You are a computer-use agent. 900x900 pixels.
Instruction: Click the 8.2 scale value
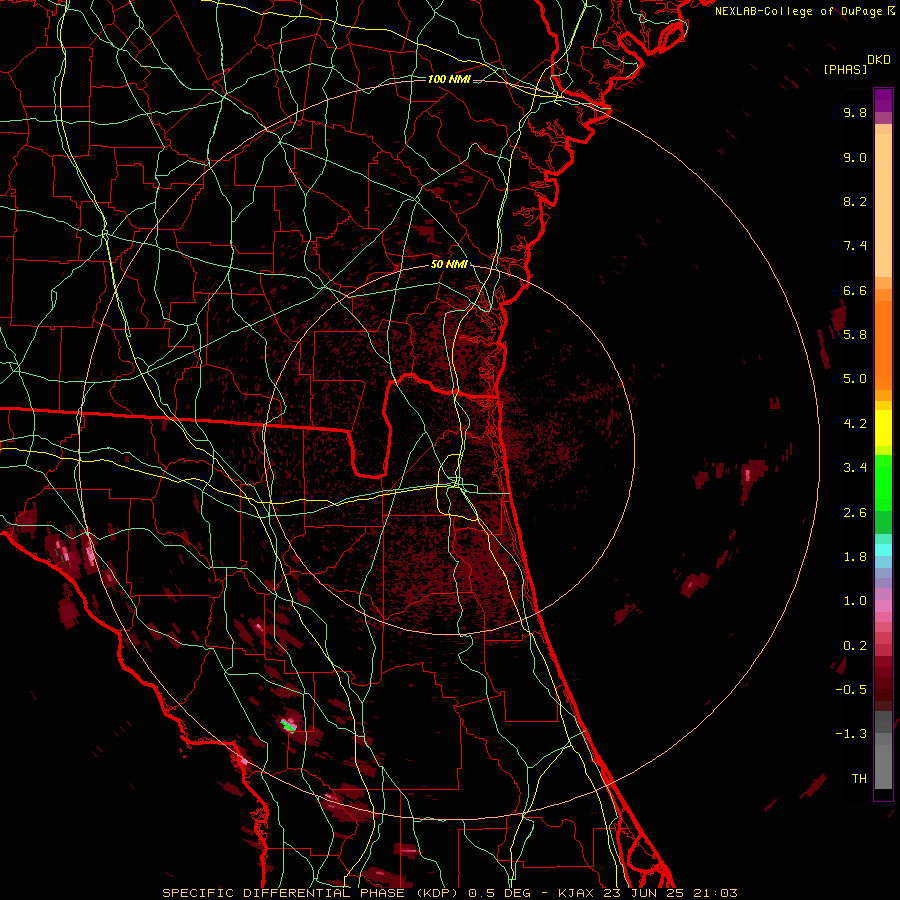pyautogui.click(x=855, y=201)
